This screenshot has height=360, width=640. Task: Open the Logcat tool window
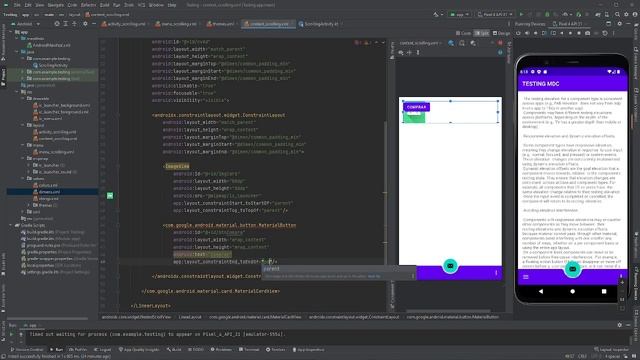[x=102, y=349]
